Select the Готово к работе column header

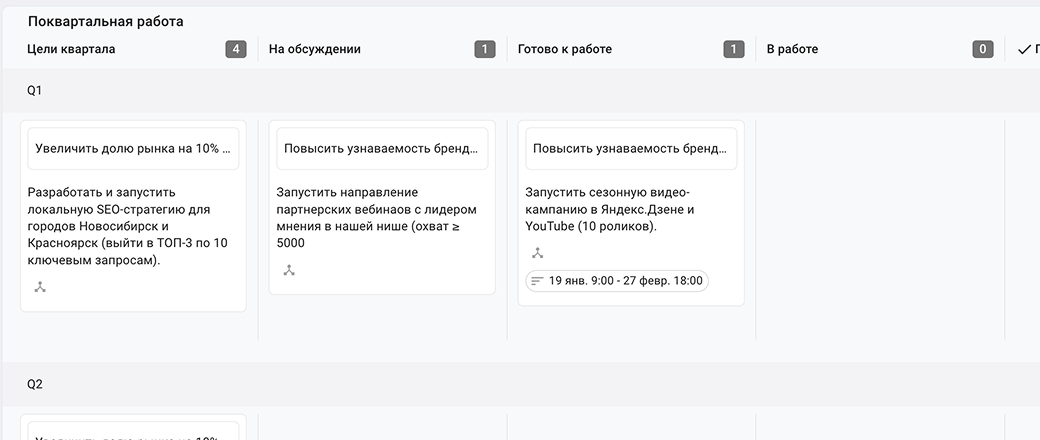[x=565, y=49]
